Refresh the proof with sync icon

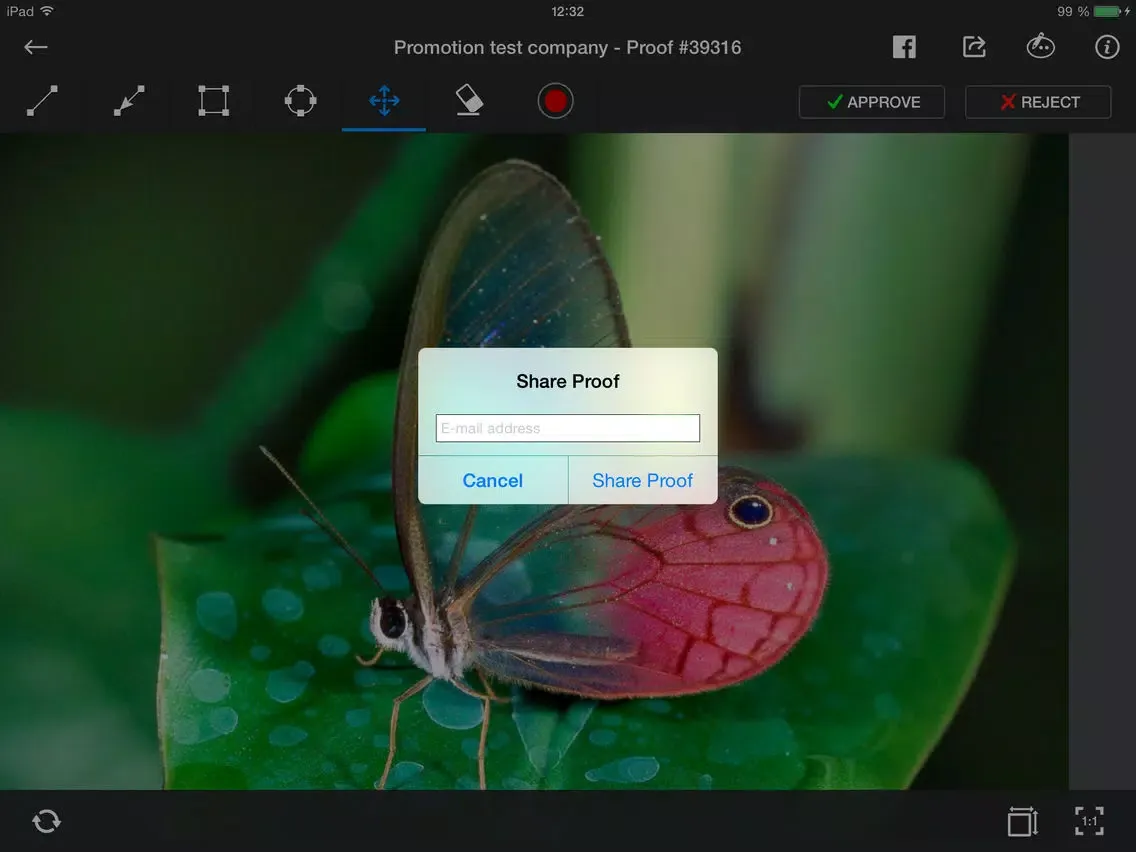click(46, 822)
